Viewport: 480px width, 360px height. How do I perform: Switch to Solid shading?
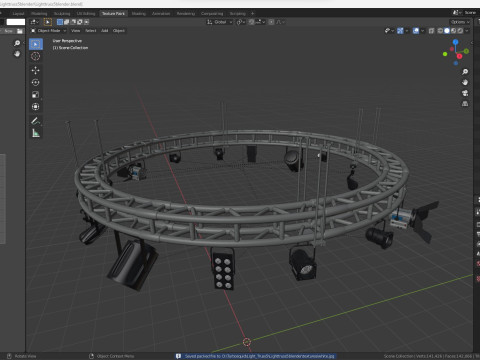coord(447,31)
